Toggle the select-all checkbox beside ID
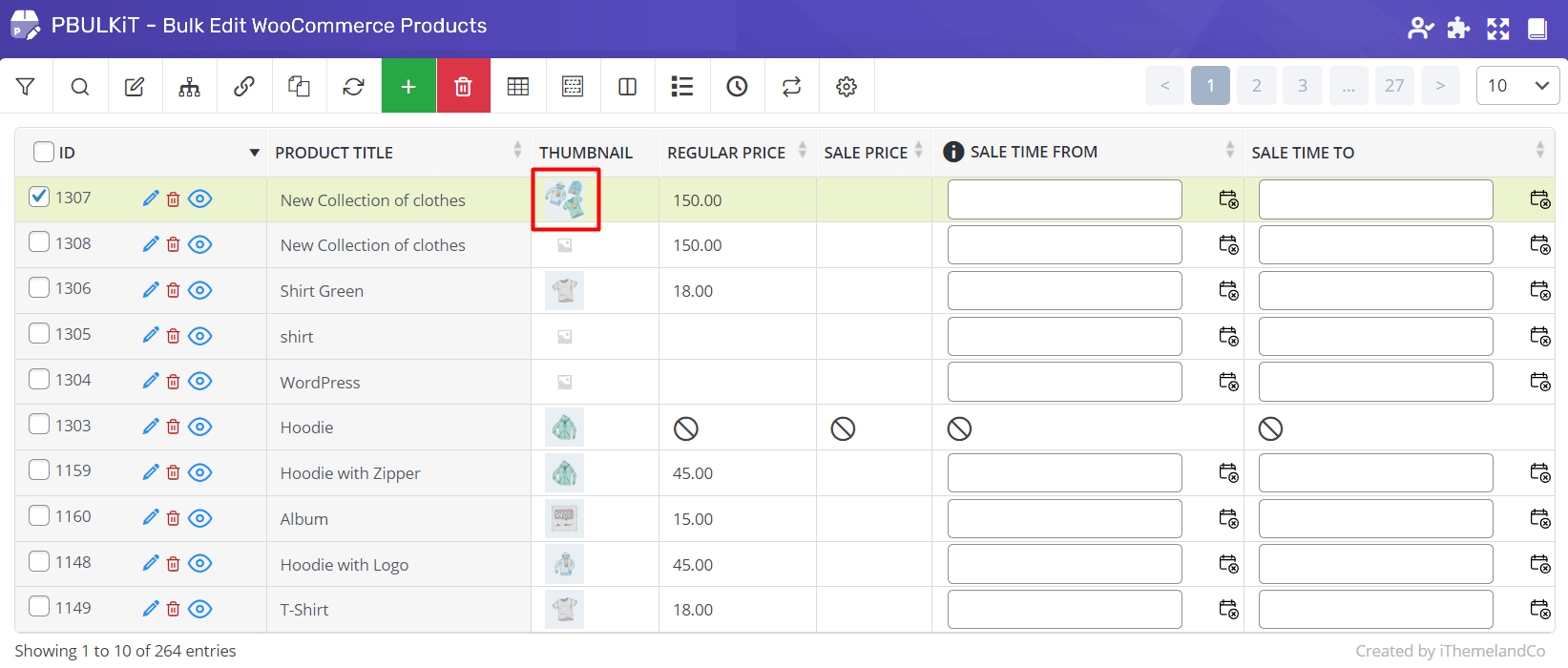This screenshot has width=1568, height=668. pos(44,152)
